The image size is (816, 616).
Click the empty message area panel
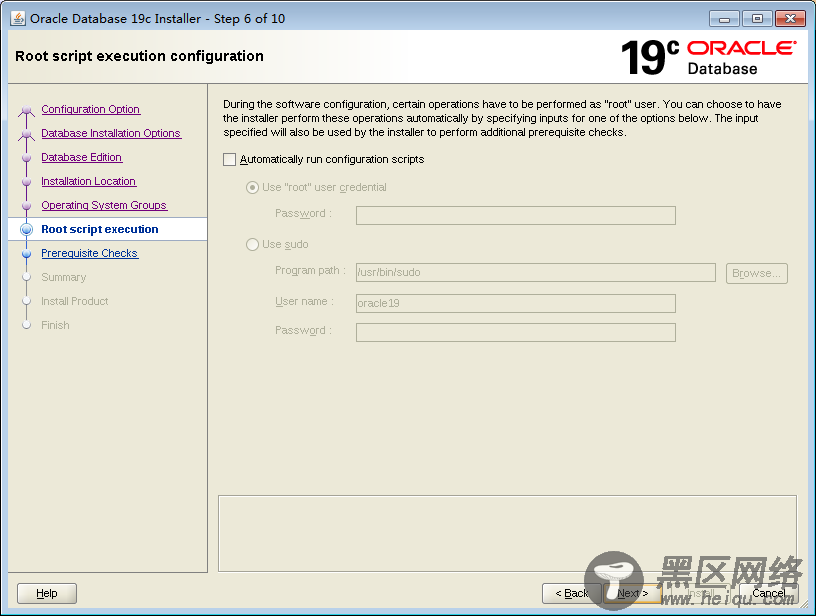coord(507,534)
